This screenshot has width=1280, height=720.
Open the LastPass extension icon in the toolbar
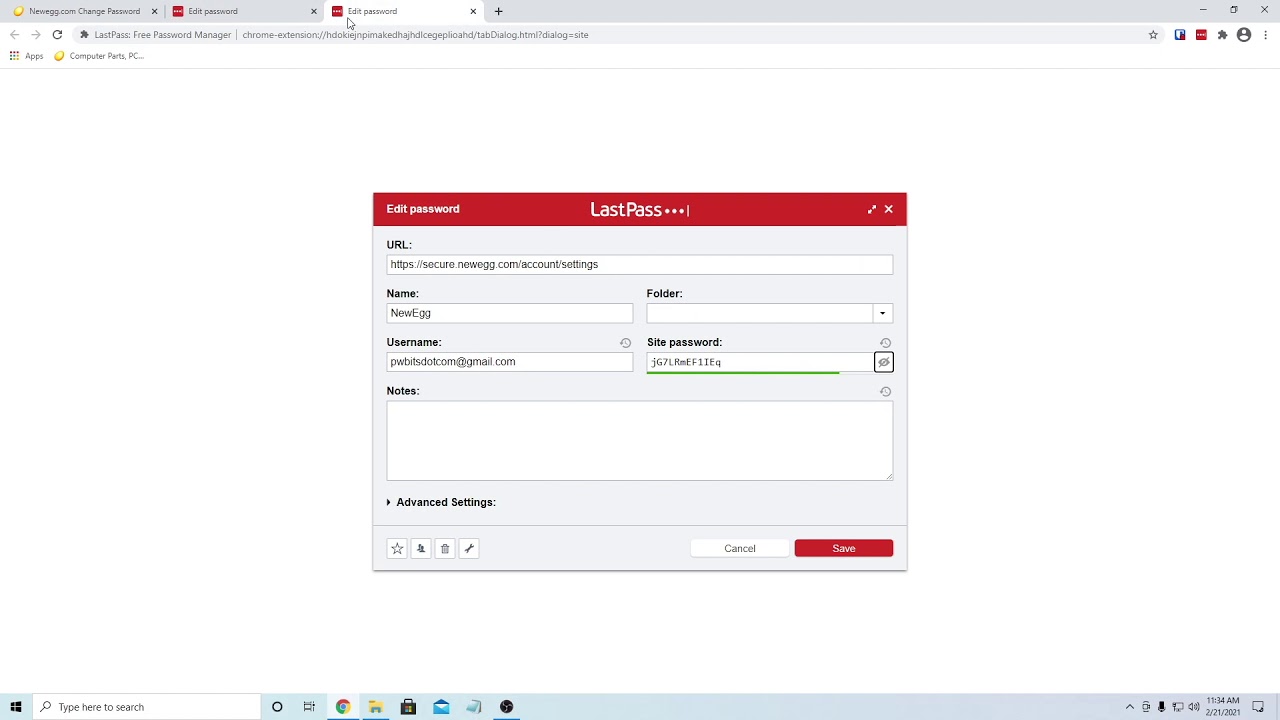1201,35
